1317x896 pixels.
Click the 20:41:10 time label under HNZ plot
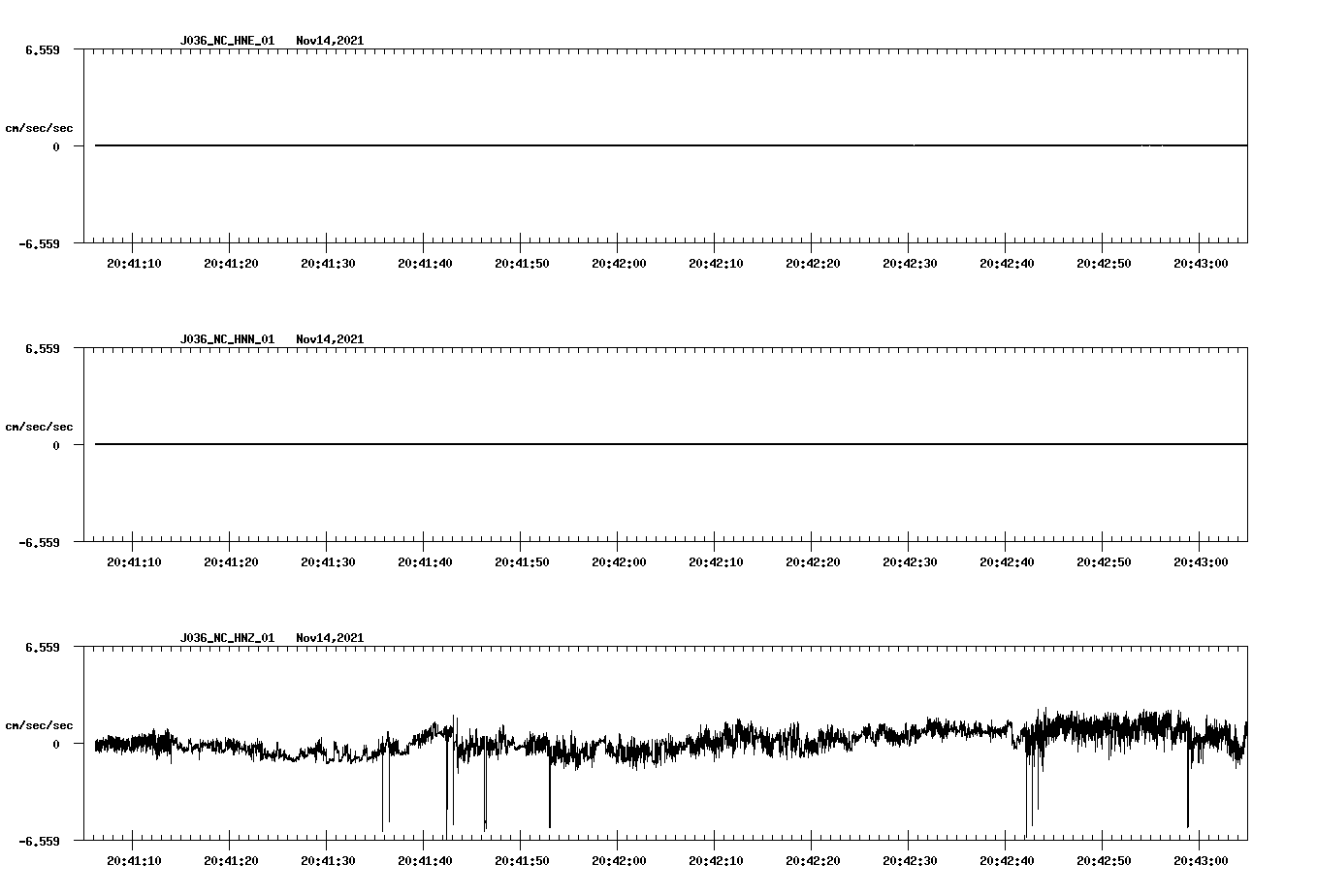pos(134,861)
